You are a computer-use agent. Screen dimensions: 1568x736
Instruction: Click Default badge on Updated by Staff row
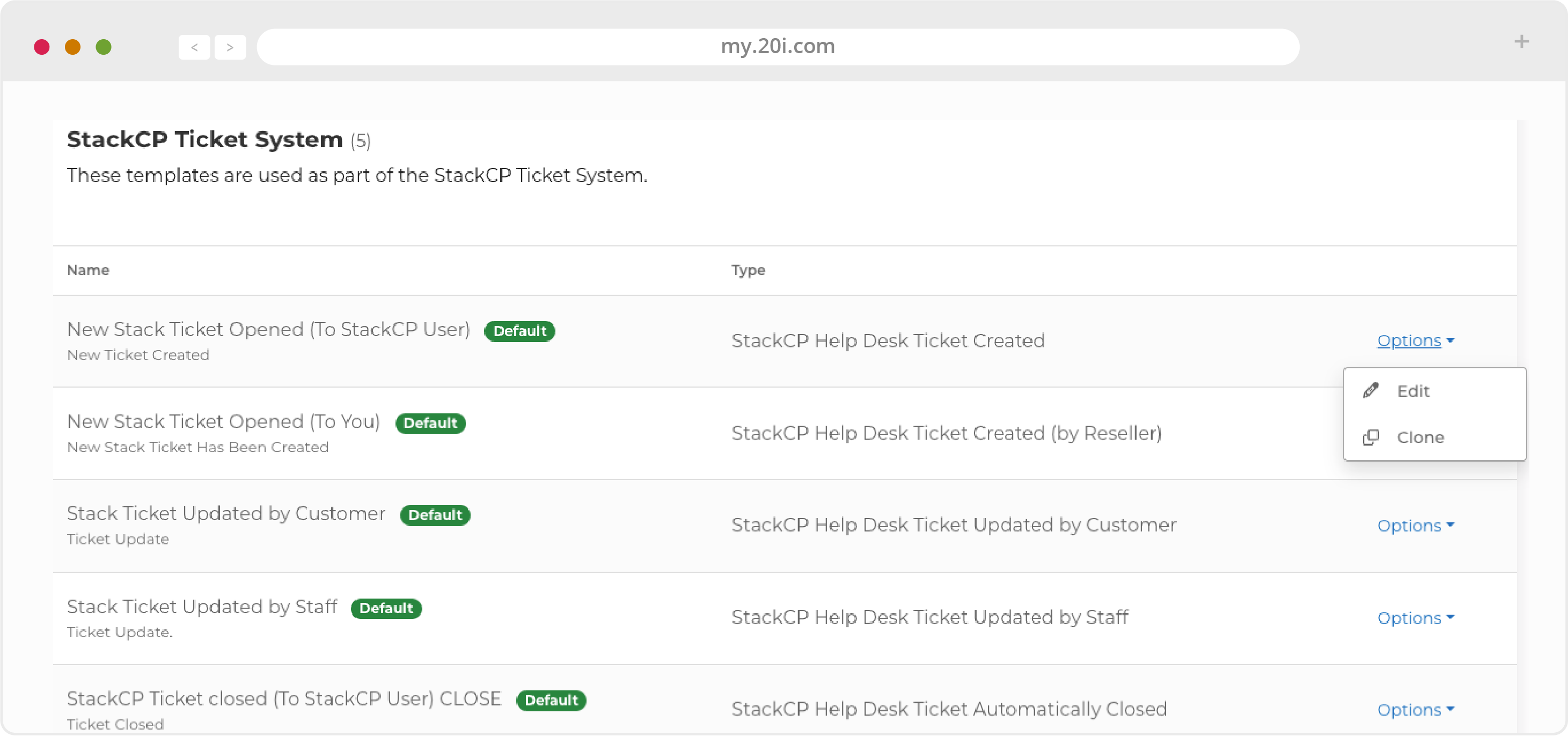[386, 608]
